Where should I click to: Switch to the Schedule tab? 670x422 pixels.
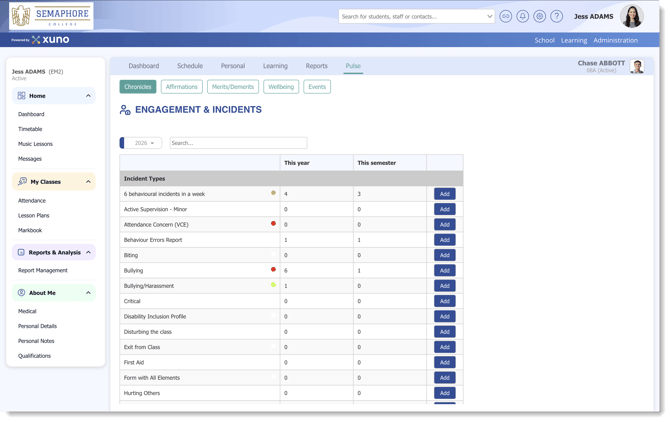click(190, 66)
